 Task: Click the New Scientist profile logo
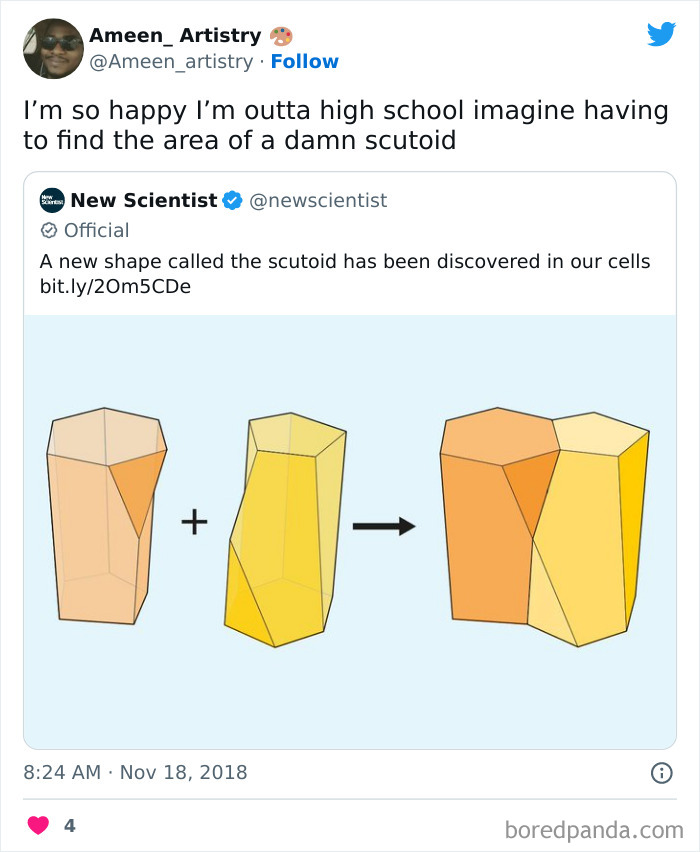50,200
